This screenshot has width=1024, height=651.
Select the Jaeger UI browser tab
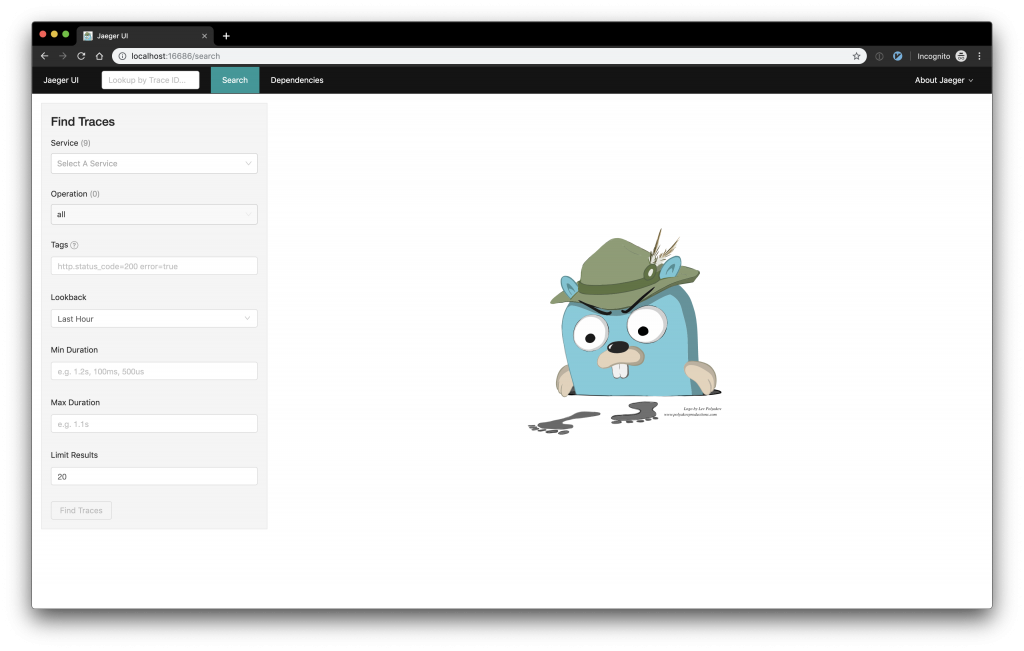coord(145,36)
